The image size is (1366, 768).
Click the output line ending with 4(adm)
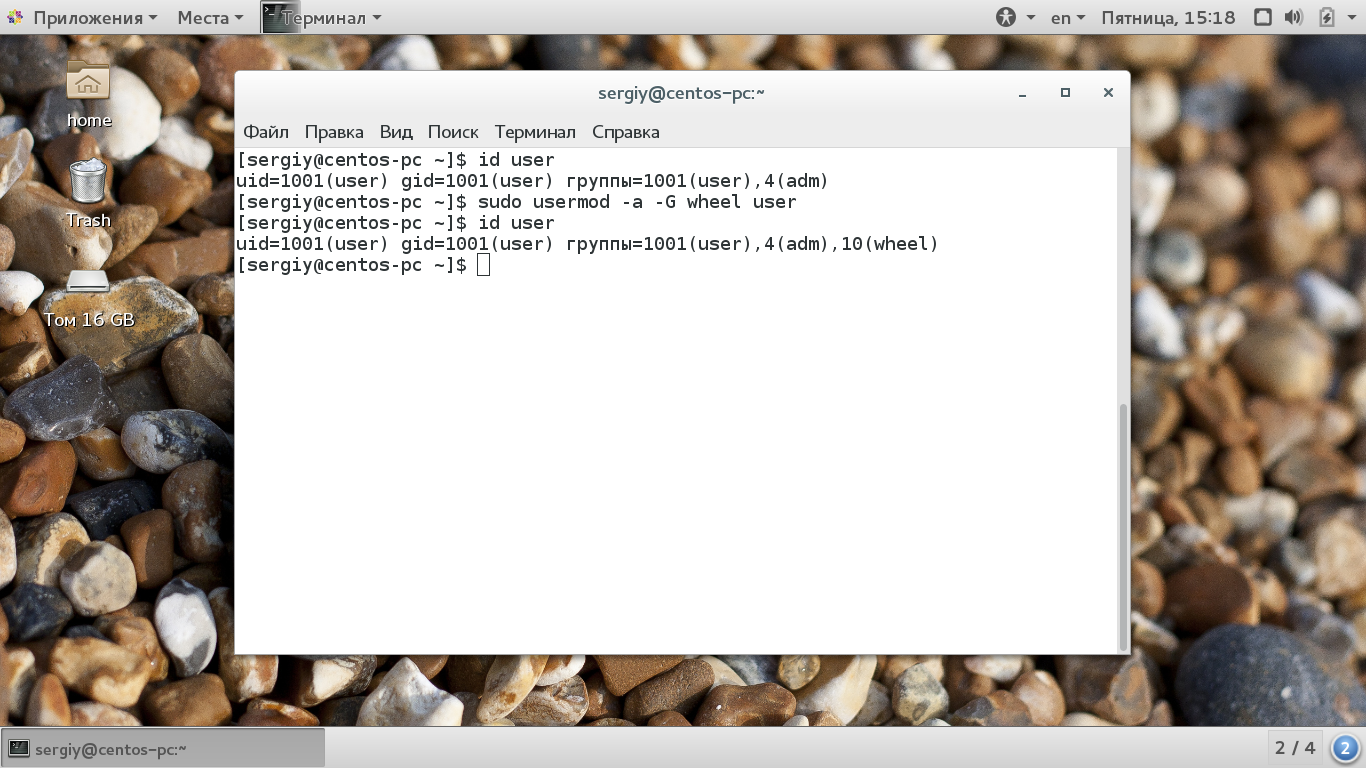pyautogui.click(x=532, y=181)
